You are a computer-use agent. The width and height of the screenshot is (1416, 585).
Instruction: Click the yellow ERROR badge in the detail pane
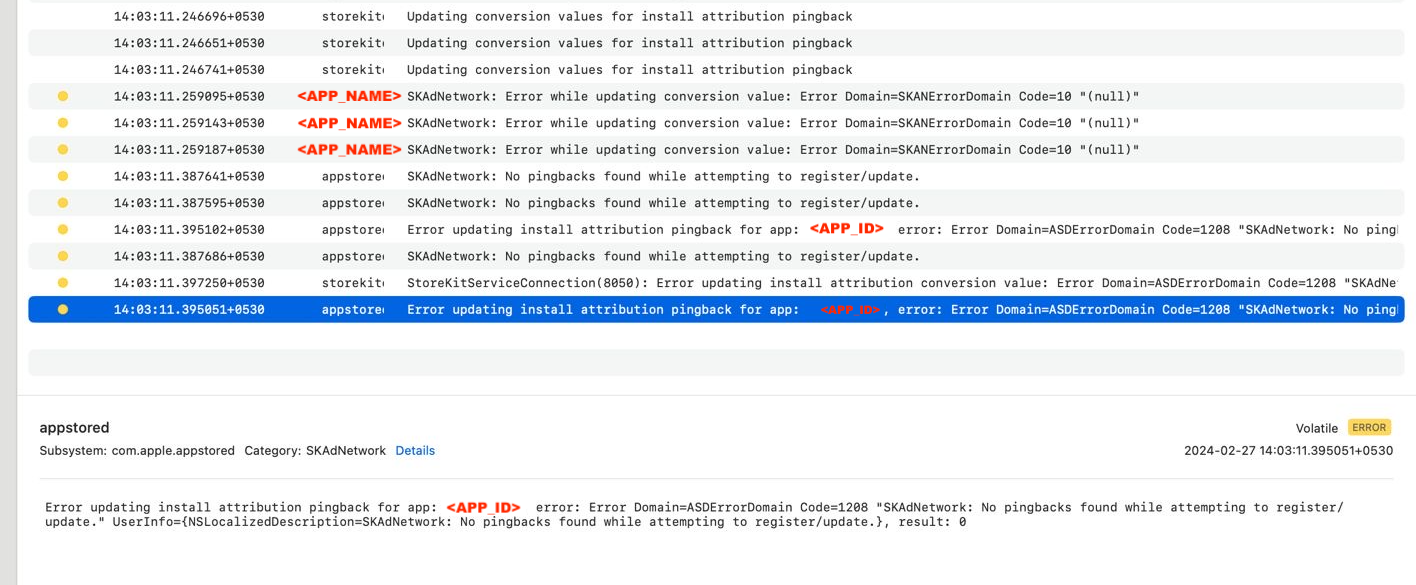[x=1368, y=428]
